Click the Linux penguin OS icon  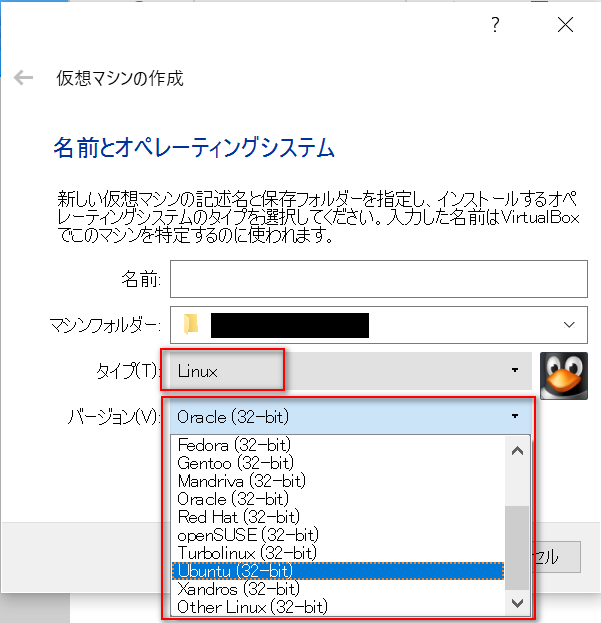pyautogui.click(x=563, y=375)
